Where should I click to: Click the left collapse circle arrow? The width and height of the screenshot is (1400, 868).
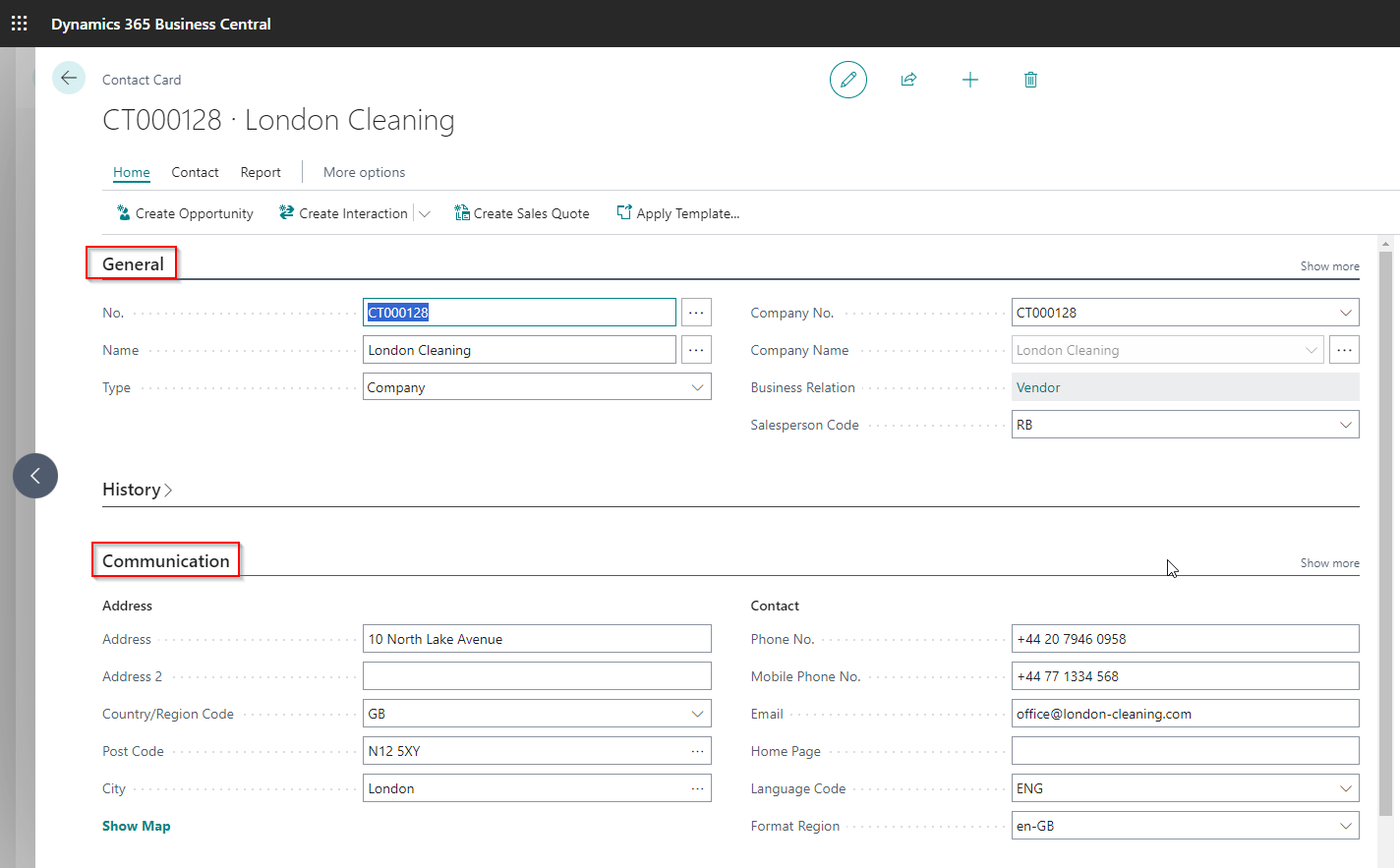(x=35, y=476)
